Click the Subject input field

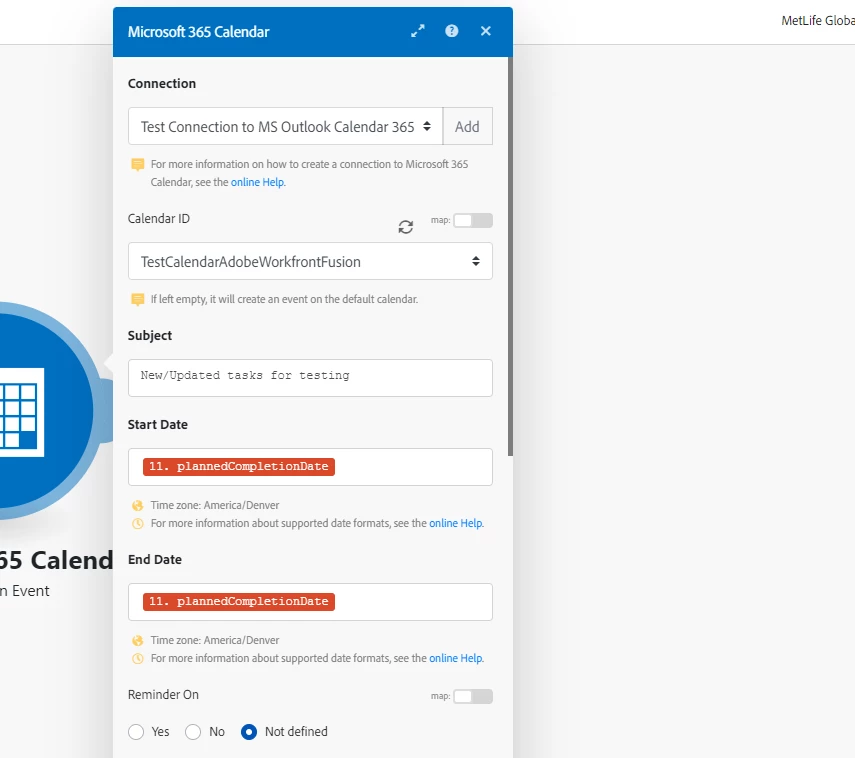(x=310, y=378)
